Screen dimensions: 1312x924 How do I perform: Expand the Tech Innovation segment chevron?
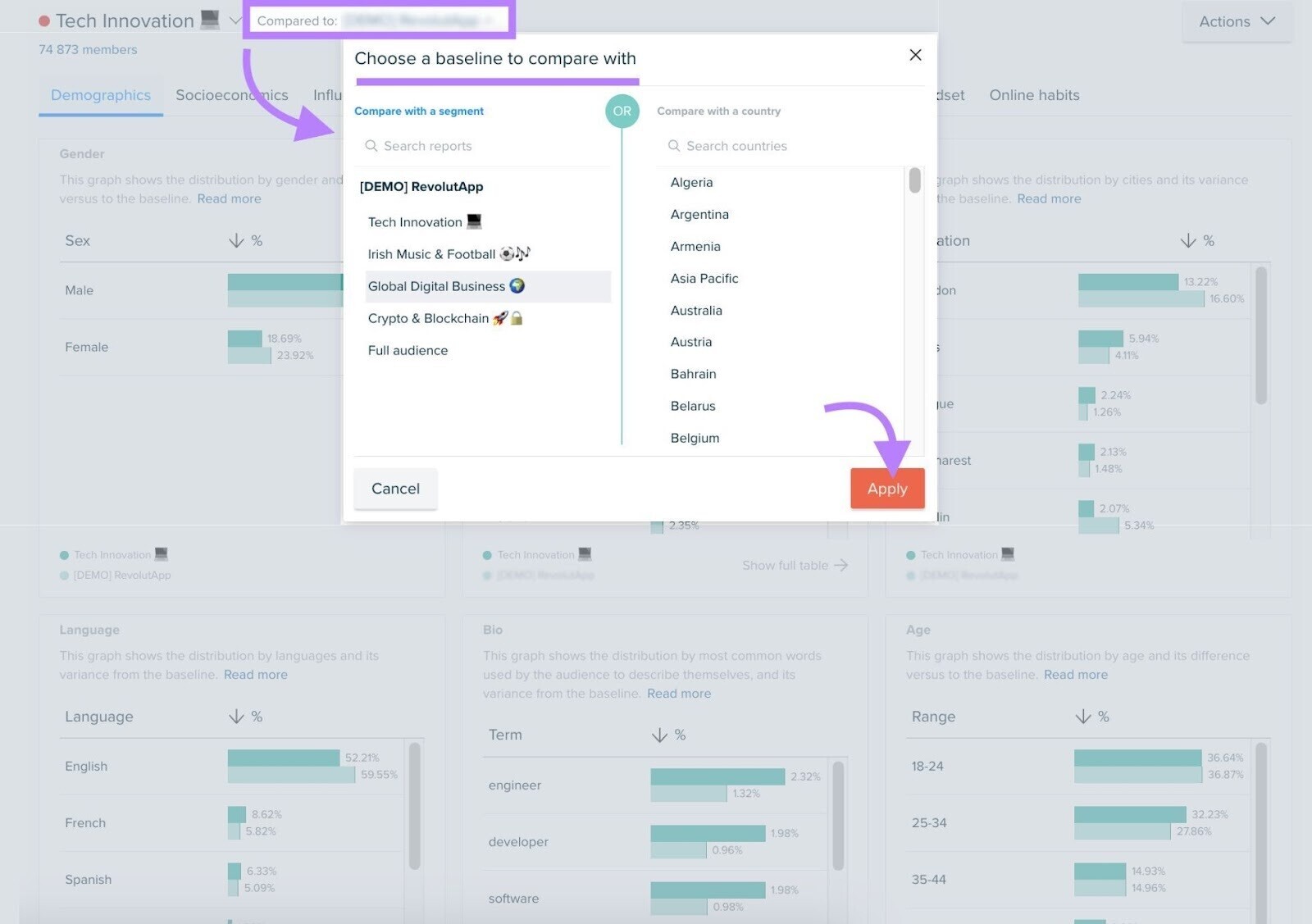235,20
